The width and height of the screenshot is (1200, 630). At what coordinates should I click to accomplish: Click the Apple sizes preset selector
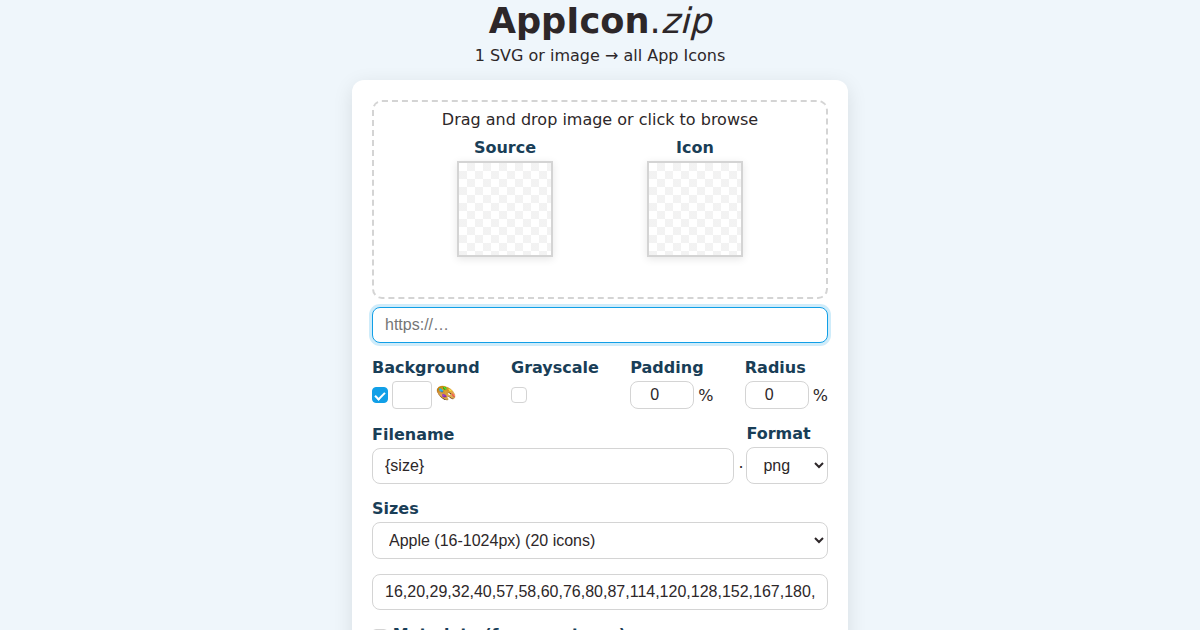pos(600,540)
